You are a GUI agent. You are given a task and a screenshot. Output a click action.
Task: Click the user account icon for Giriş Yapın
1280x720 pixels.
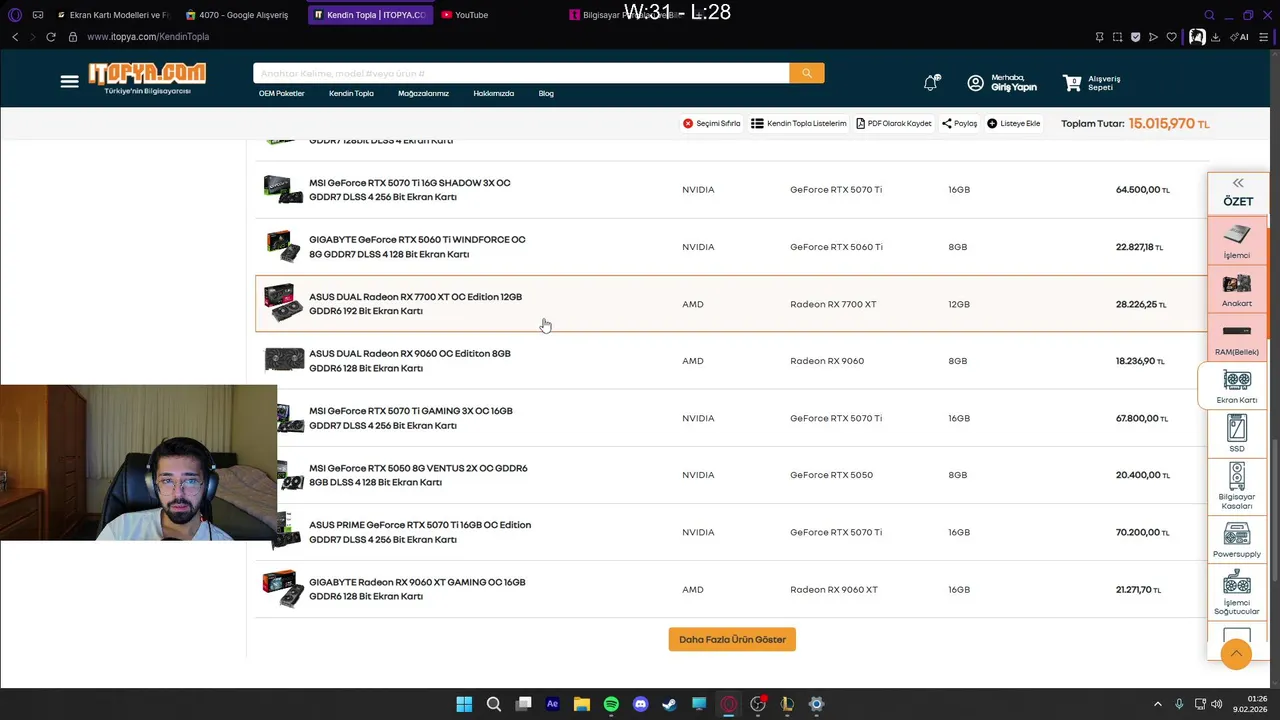pos(976,83)
